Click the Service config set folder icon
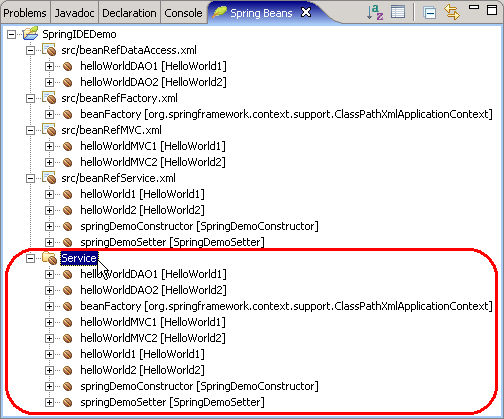Screen dimensions: 504x419 (49, 258)
